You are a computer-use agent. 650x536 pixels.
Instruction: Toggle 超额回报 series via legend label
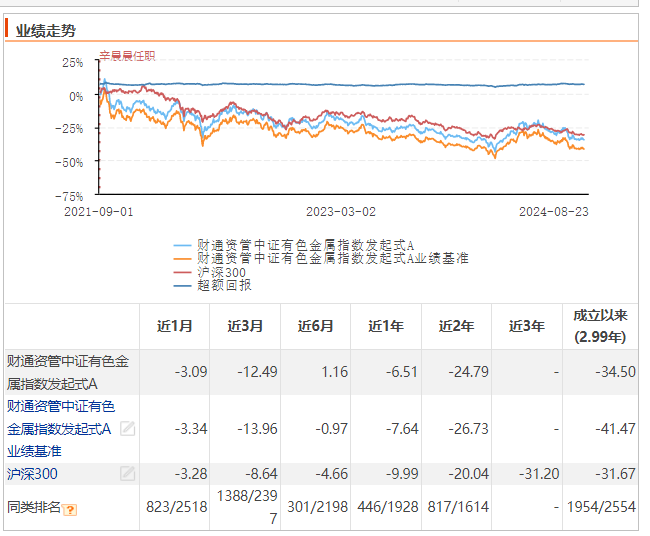tap(225, 285)
